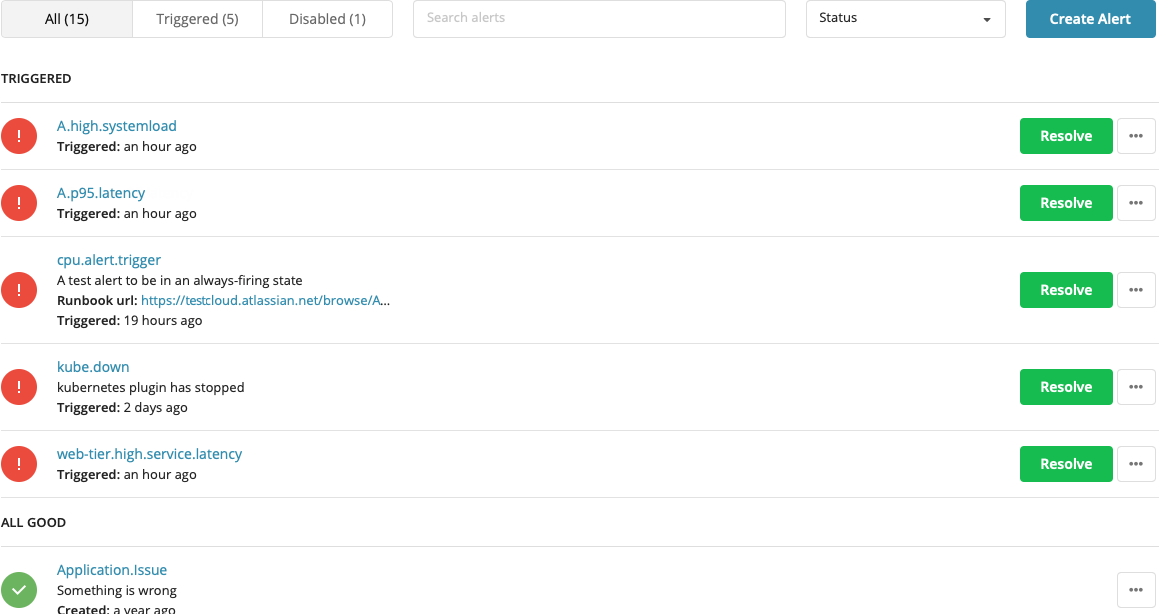Viewport: 1159px width, 614px height.
Task: Switch to the Disabled (1) tab
Action: point(327,19)
